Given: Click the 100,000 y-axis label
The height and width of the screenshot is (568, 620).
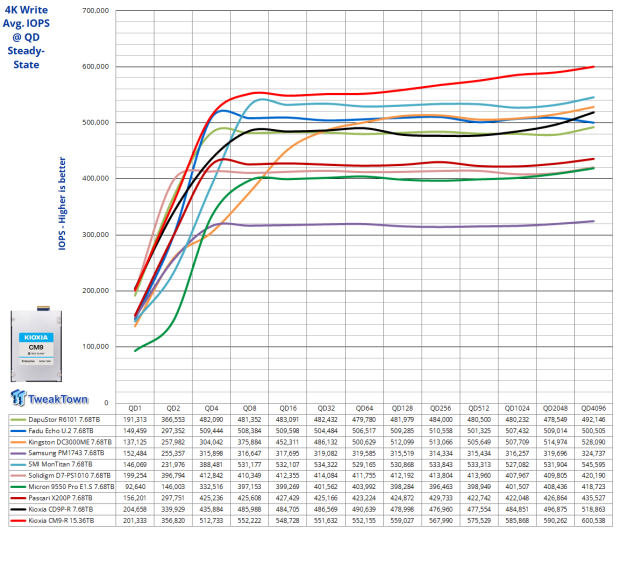Looking at the screenshot, I should tap(96, 347).
